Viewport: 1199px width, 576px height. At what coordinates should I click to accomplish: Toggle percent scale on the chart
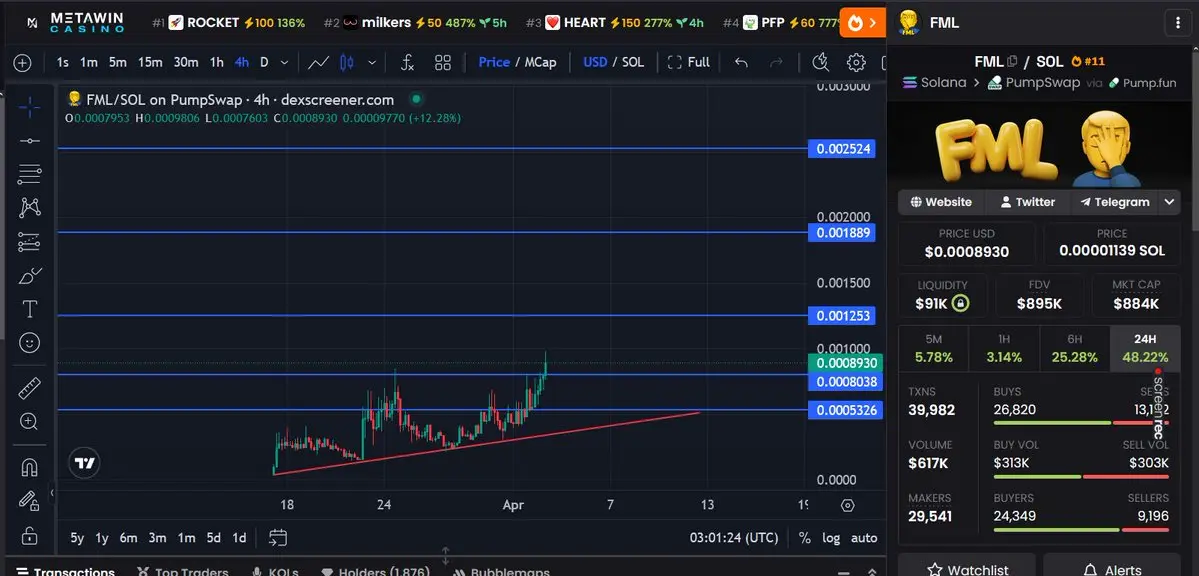tap(804, 538)
